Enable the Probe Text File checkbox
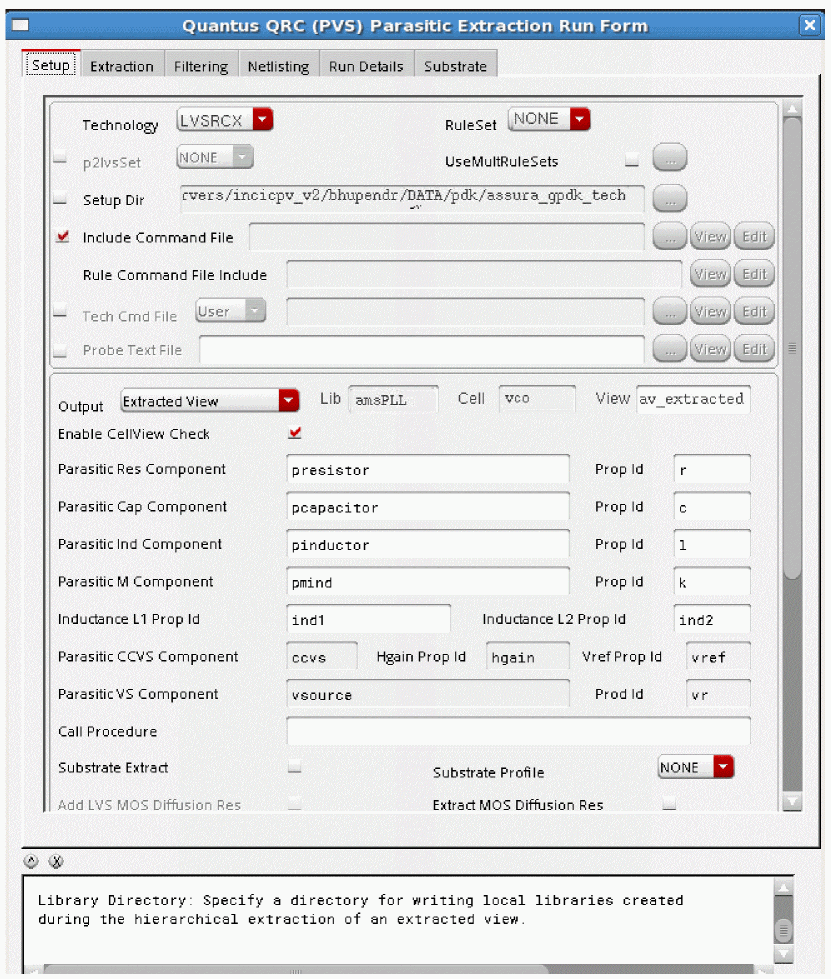Viewport: 831px width, 979px height. coord(60,351)
